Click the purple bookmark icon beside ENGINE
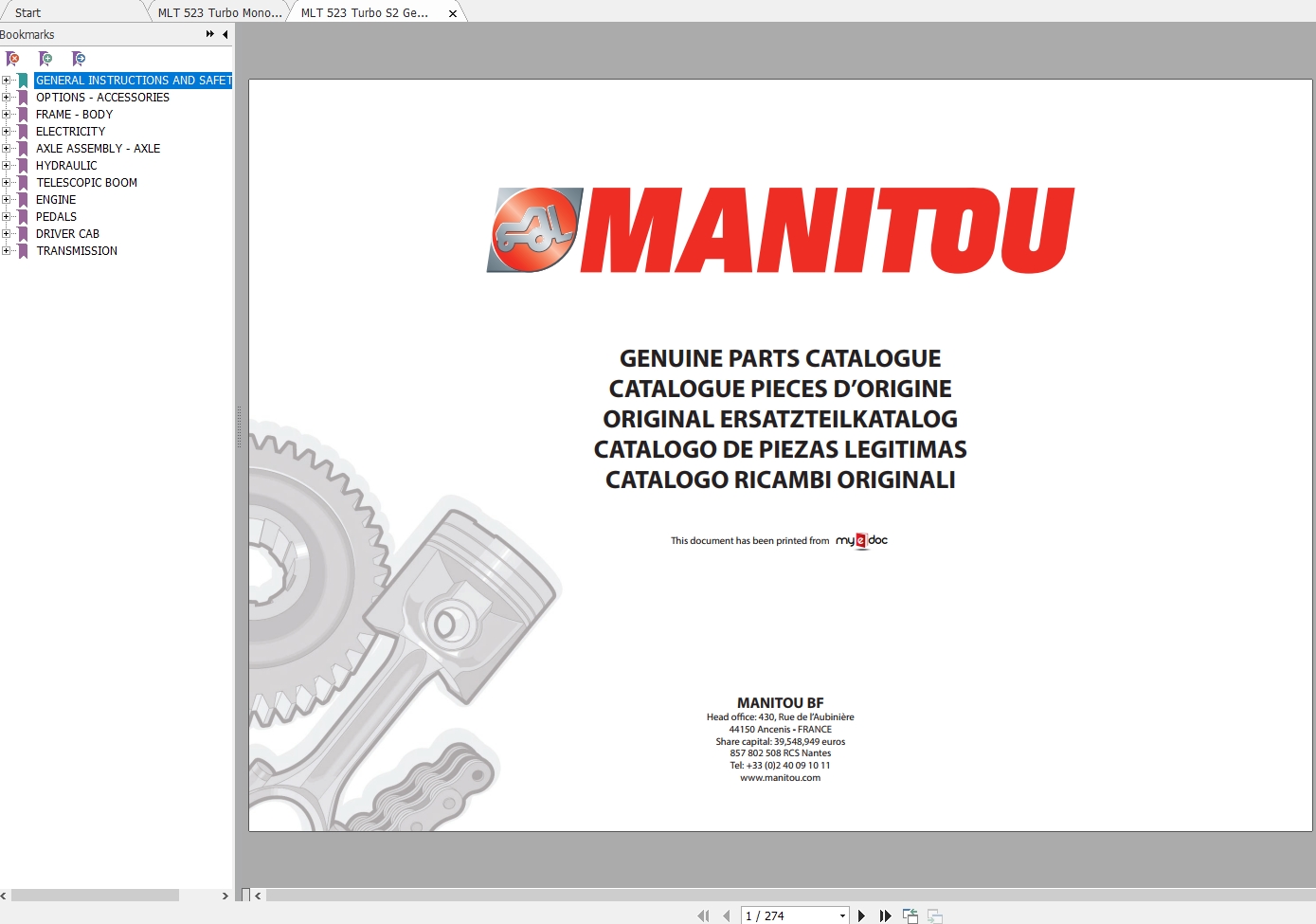 tap(23, 200)
